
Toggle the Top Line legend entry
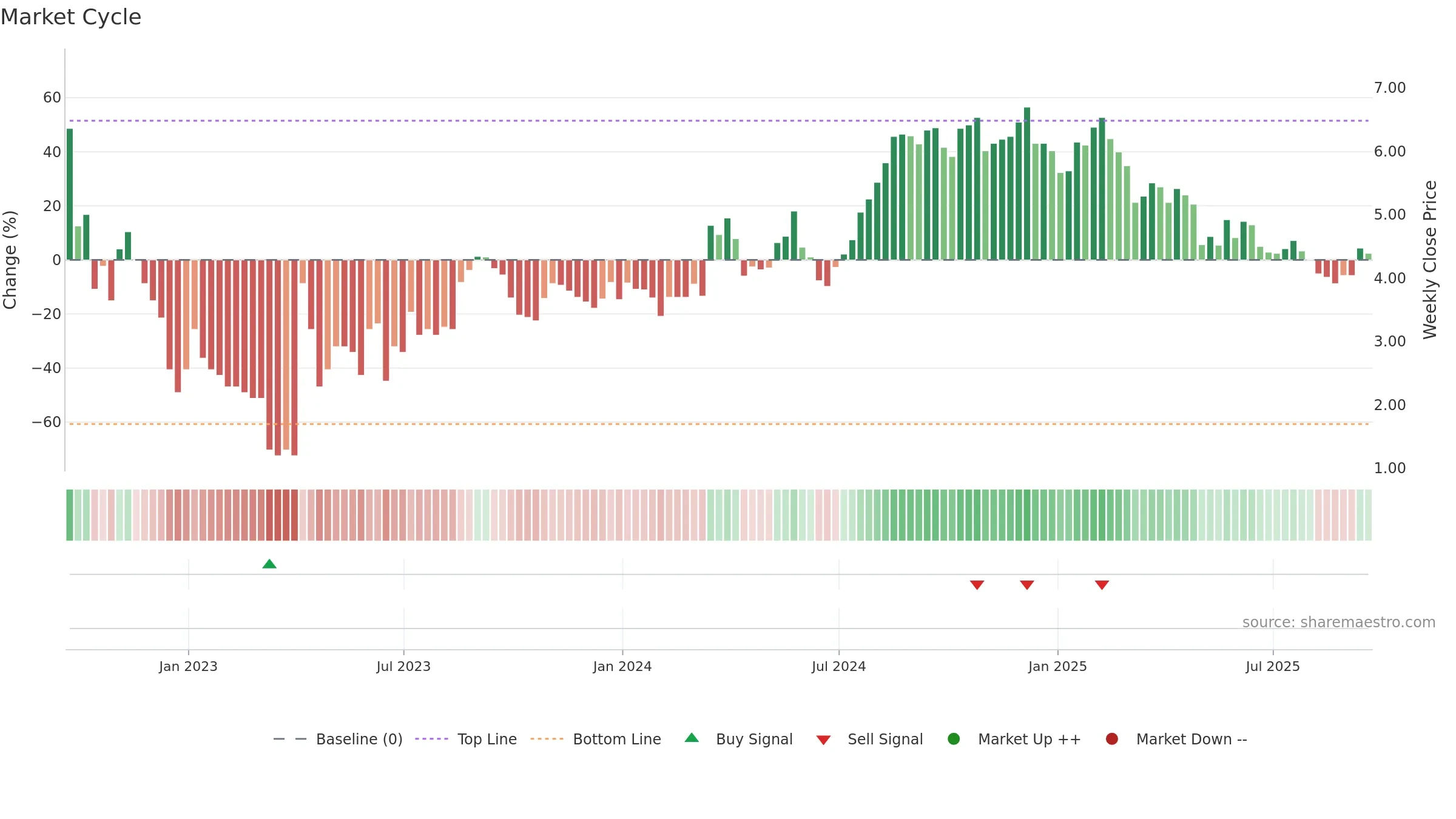[466, 739]
